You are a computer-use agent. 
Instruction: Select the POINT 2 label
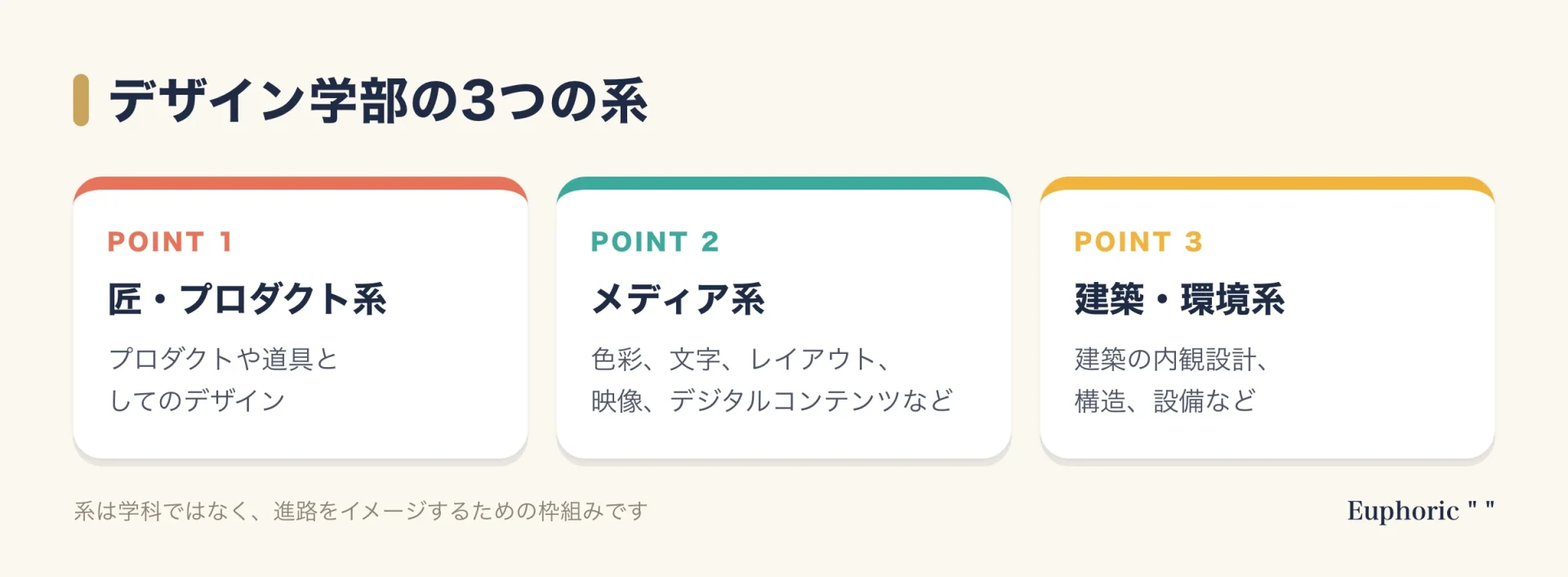[655, 242]
